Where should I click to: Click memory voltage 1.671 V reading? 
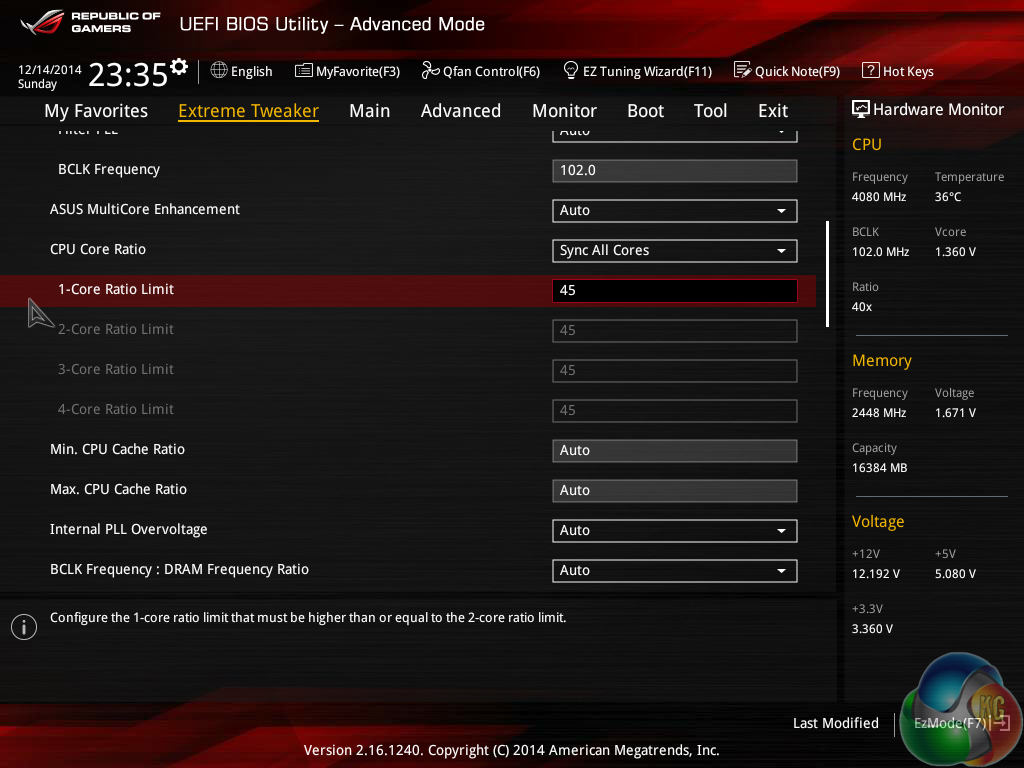click(x=955, y=413)
